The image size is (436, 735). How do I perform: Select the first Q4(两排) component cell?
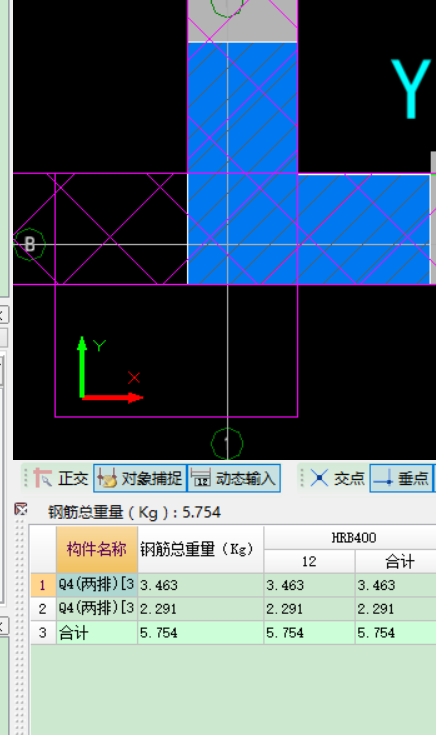click(97, 585)
